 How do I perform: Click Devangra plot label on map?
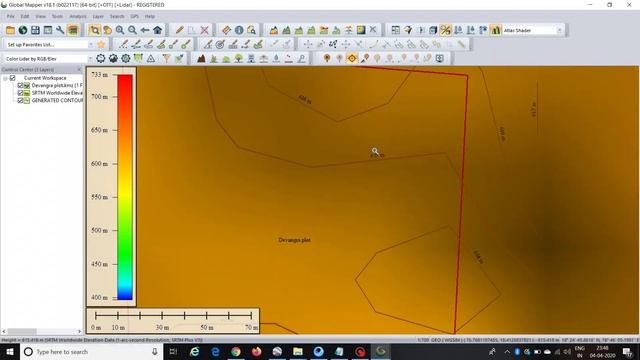coord(294,240)
